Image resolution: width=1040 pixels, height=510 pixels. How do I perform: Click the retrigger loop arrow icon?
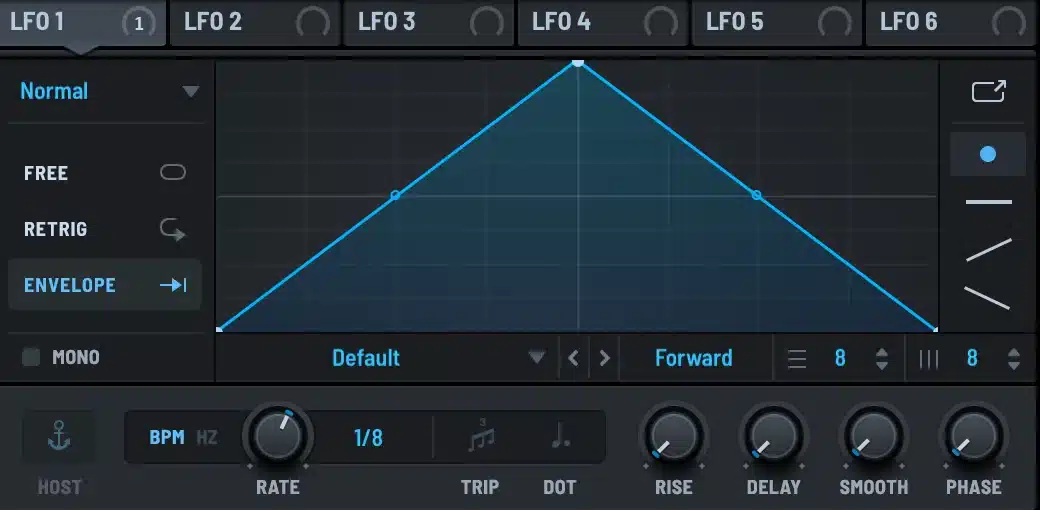click(172, 229)
